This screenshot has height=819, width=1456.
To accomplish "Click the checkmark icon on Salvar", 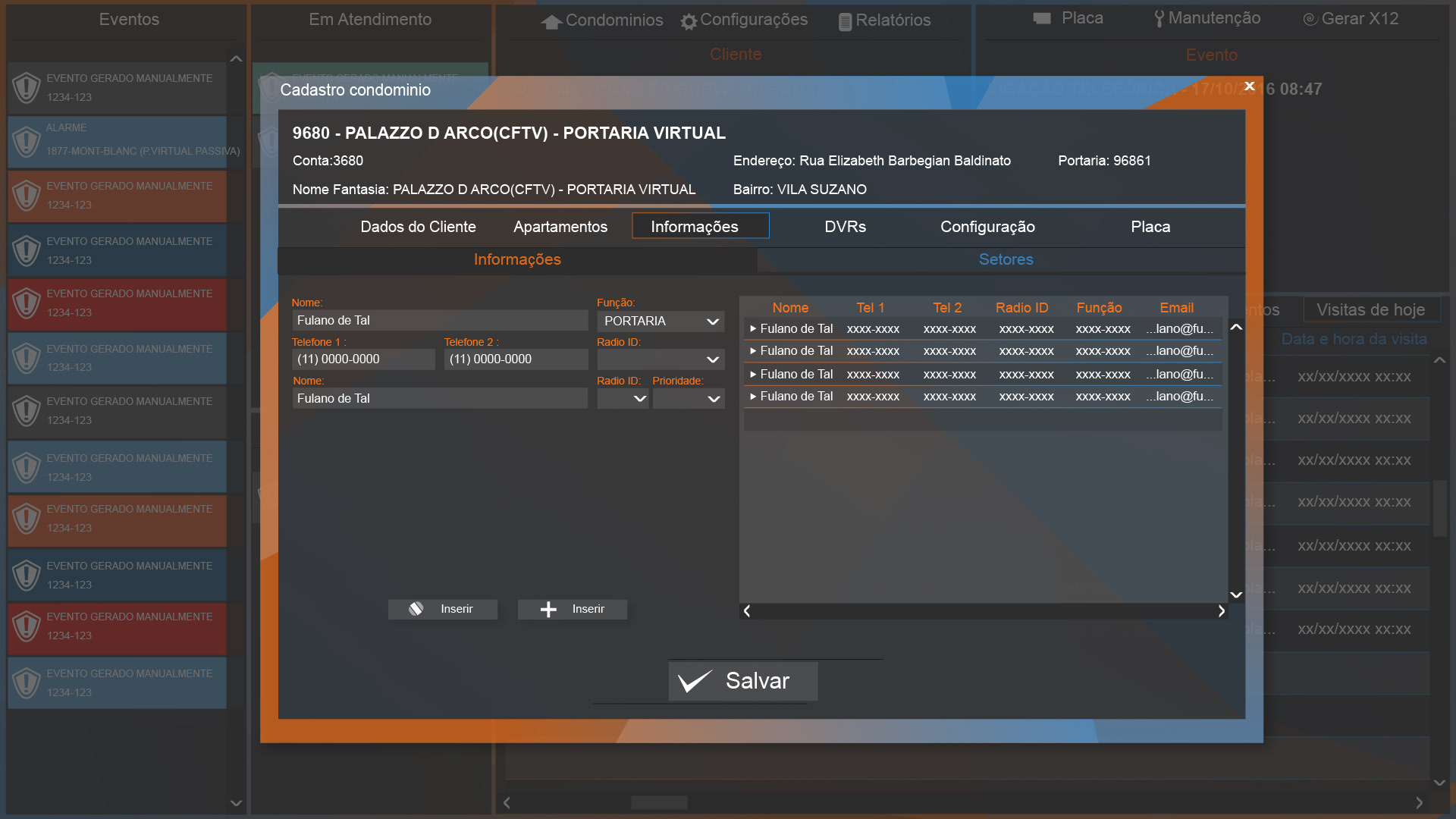I will [695, 681].
